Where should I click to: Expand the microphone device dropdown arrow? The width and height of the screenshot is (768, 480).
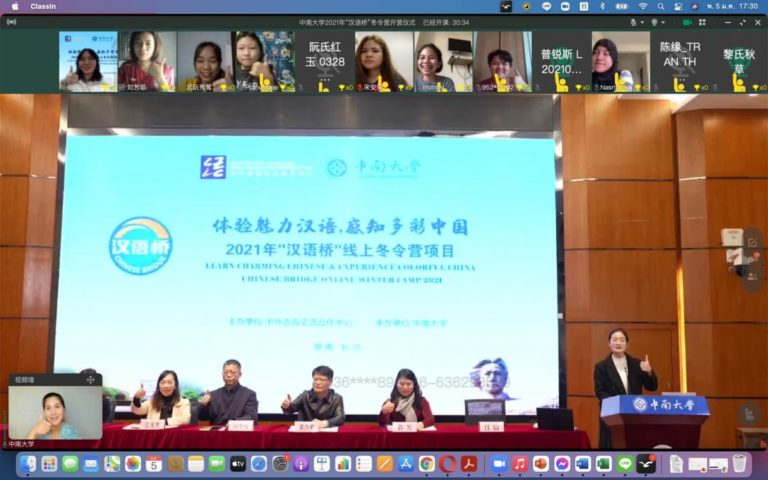click(x=642, y=23)
